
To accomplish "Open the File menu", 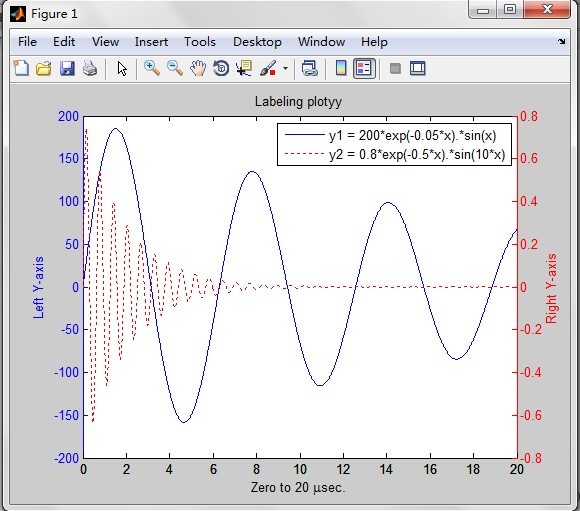I will 27,42.
